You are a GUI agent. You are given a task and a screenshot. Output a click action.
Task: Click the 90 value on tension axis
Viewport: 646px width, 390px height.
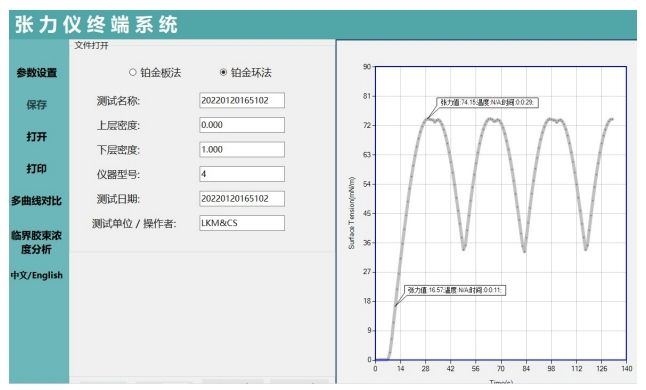367,67
